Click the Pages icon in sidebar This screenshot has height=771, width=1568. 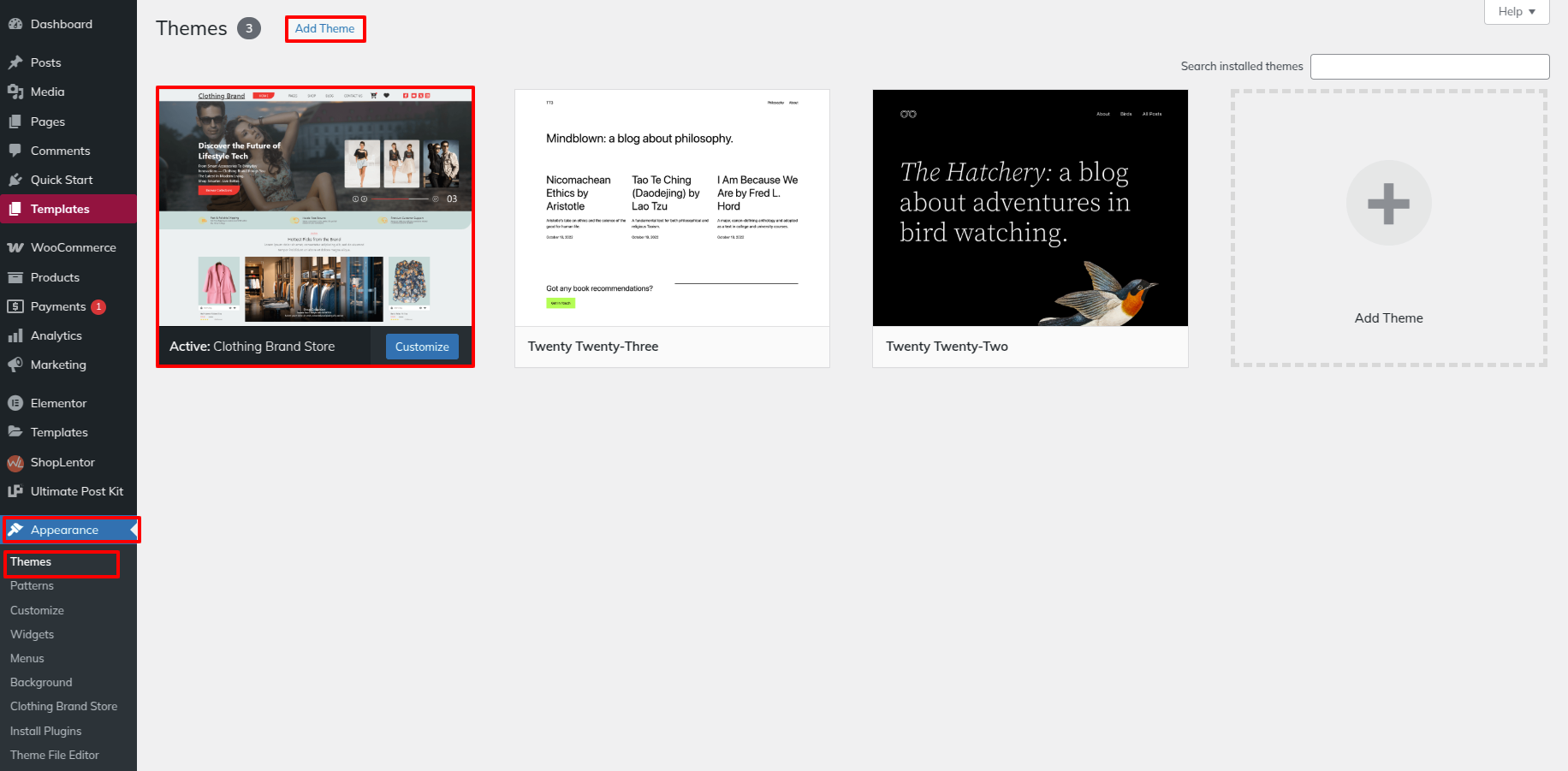[x=15, y=122]
